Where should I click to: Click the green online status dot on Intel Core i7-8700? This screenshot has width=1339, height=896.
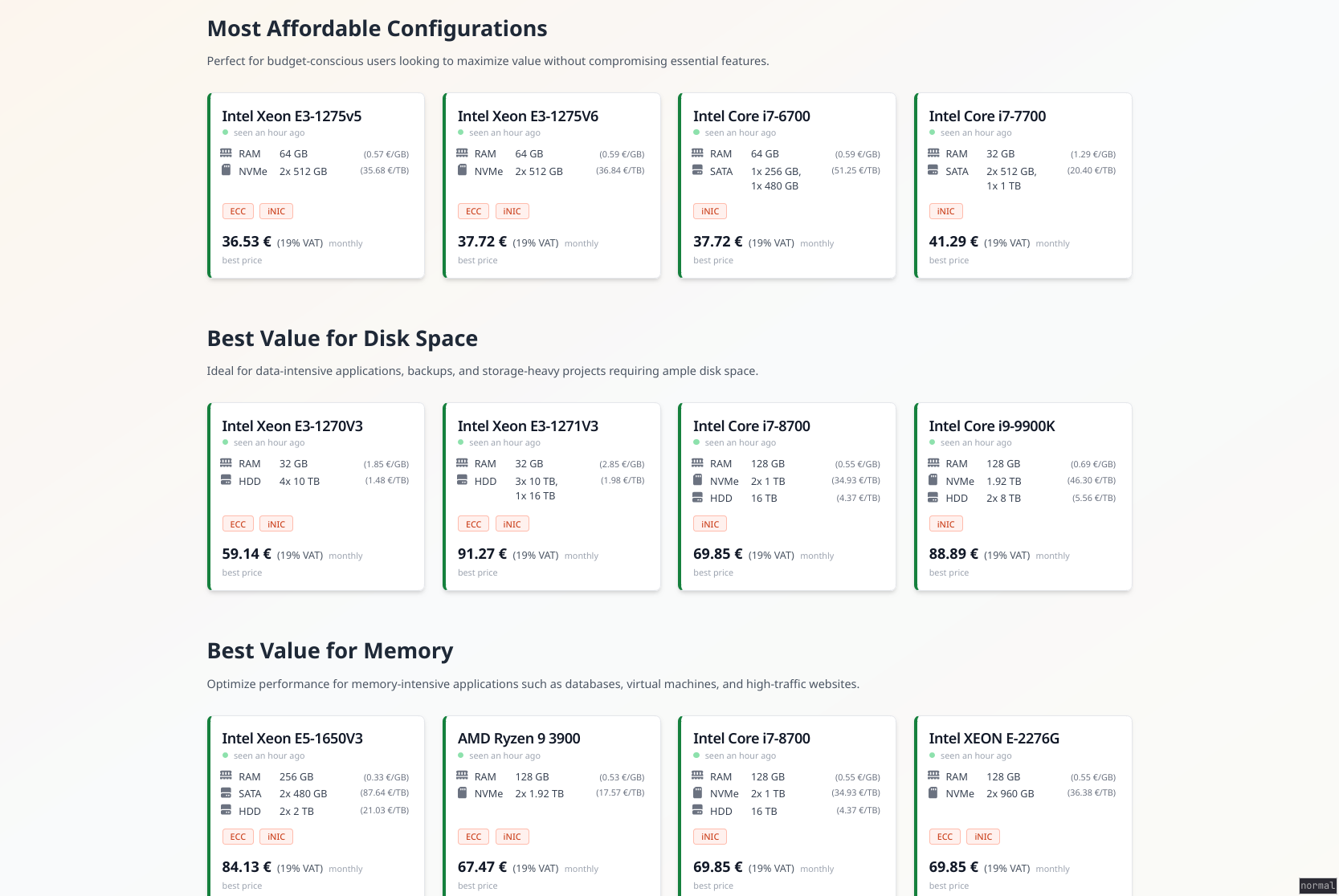point(696,442)
